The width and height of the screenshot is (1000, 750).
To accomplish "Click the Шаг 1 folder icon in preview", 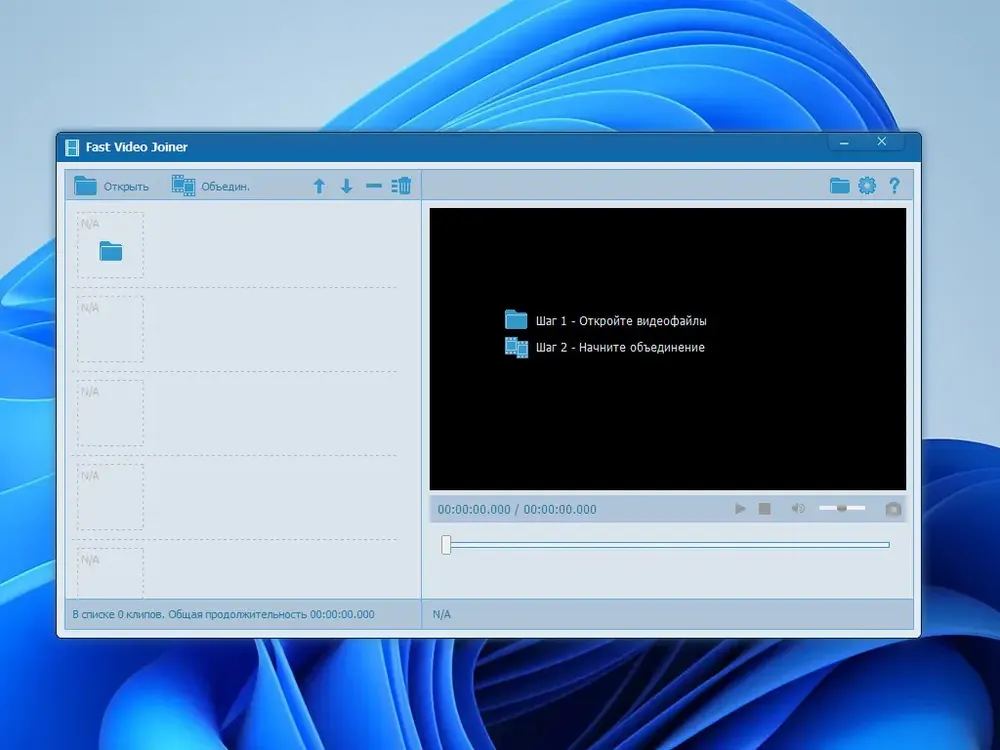I will pyautogui.click(x=516, y=320).
